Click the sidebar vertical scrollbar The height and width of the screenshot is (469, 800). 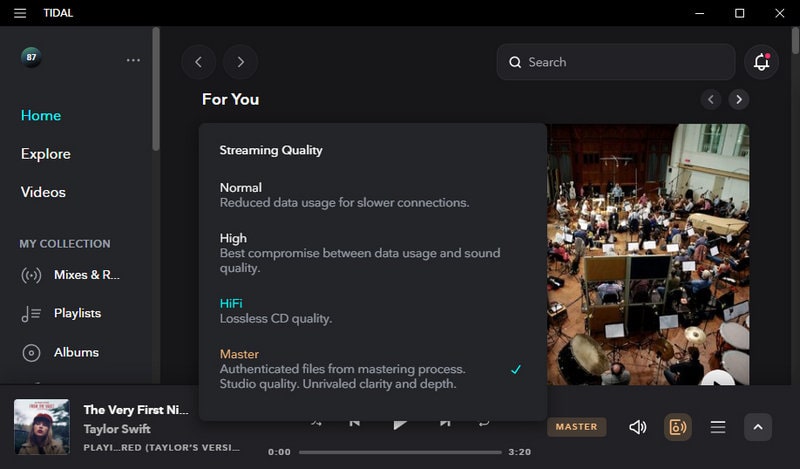click(x=156, y=89)
